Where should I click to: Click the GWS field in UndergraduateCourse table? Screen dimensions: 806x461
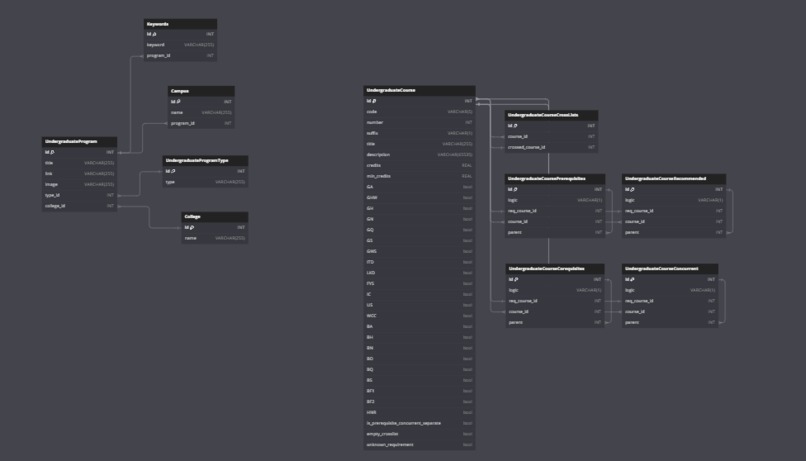(419, 252)
